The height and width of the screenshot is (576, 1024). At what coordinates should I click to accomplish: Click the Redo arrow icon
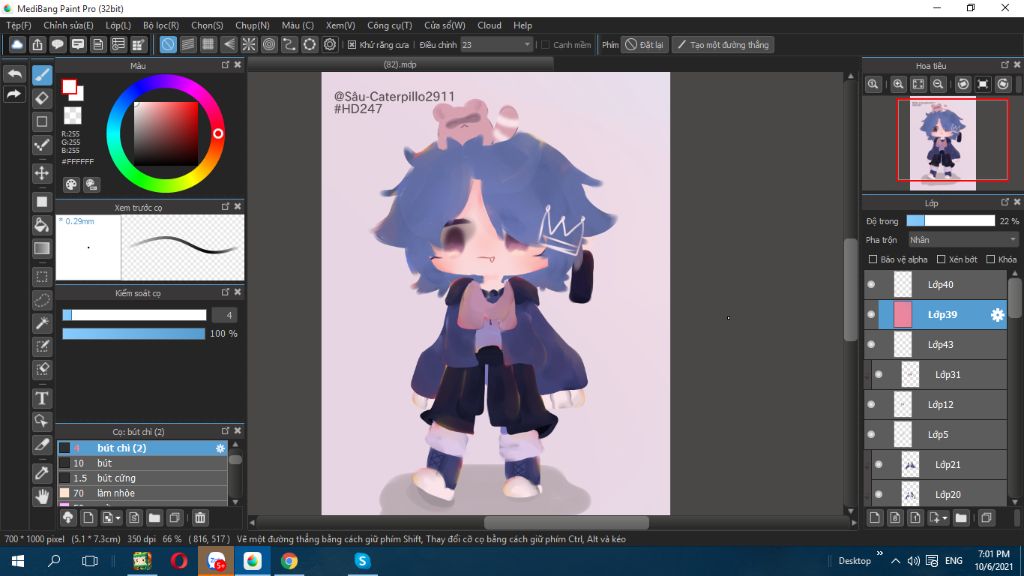14,94
